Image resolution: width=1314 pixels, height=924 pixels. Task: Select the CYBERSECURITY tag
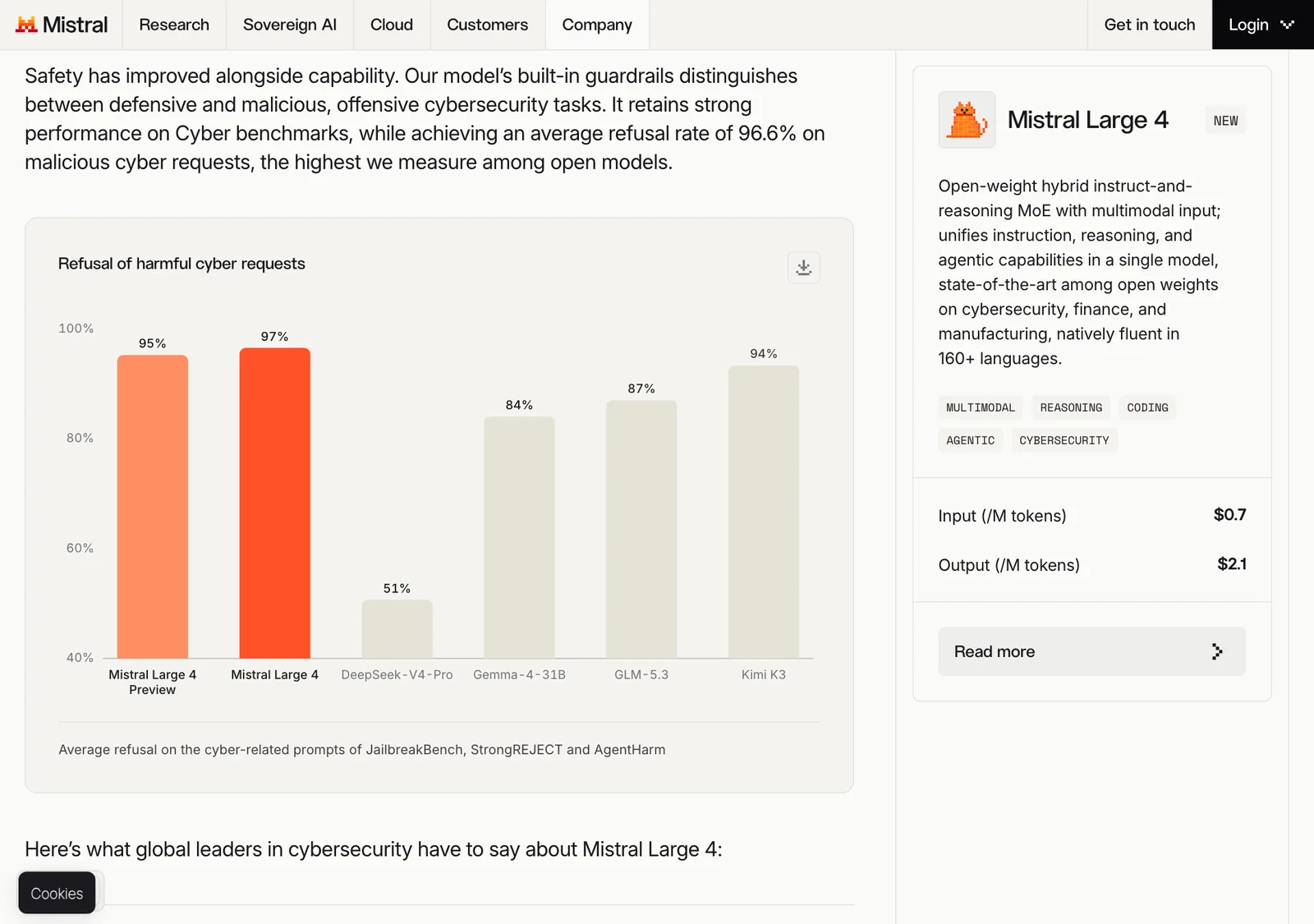pyautogui.click(x=1064, y=440)
